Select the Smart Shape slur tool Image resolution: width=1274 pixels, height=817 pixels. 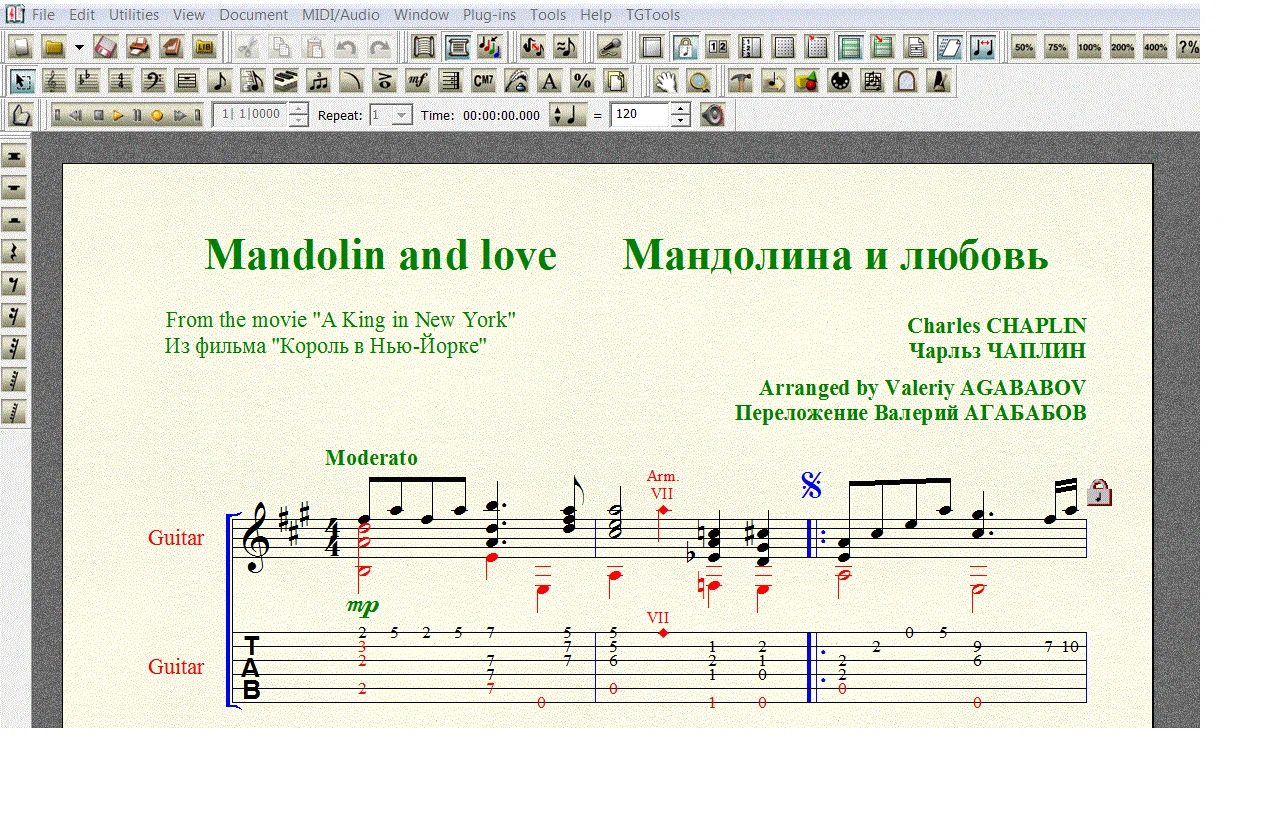[x=350, y=81]
